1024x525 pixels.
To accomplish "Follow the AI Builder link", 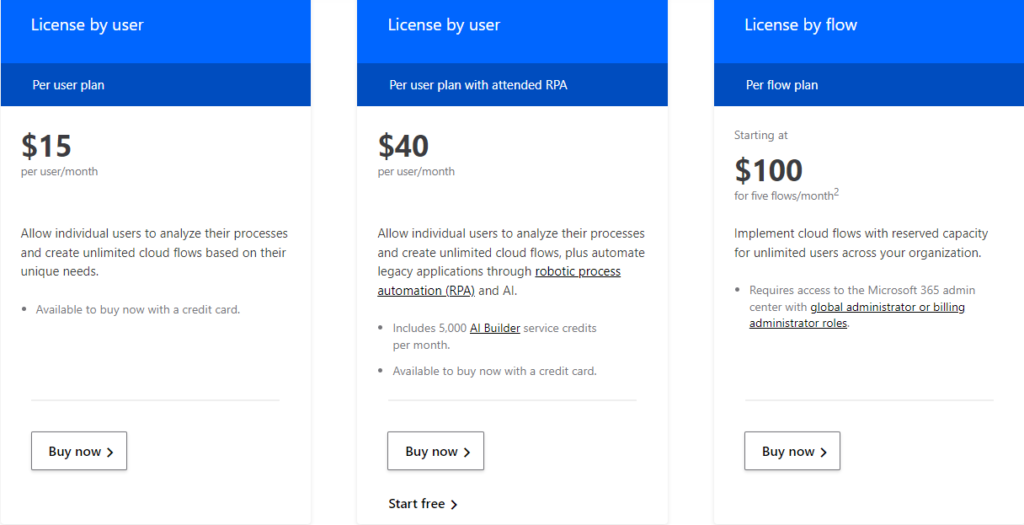I will pos(495,328).
